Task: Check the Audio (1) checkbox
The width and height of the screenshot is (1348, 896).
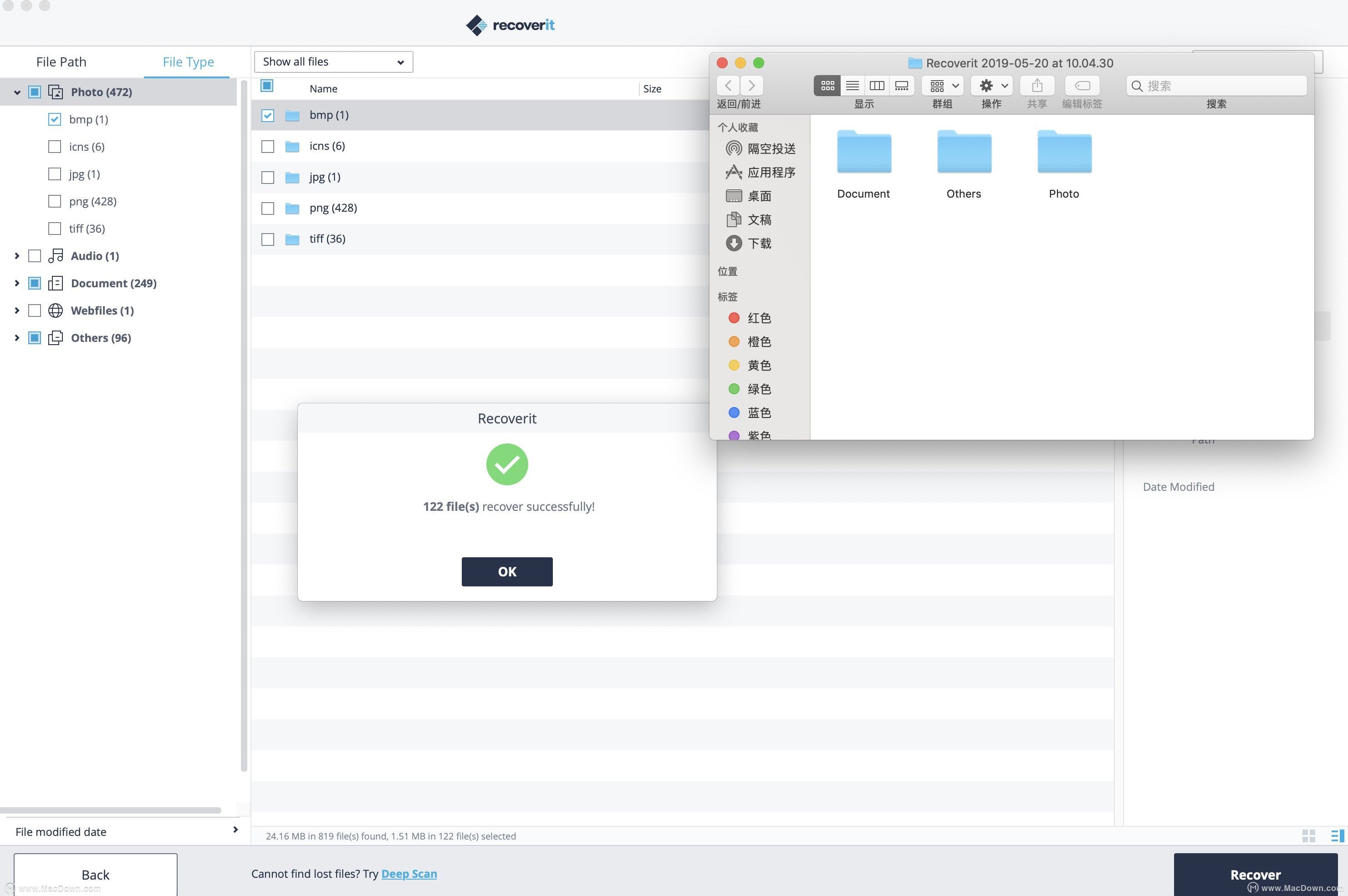Action: coord(35,256)
